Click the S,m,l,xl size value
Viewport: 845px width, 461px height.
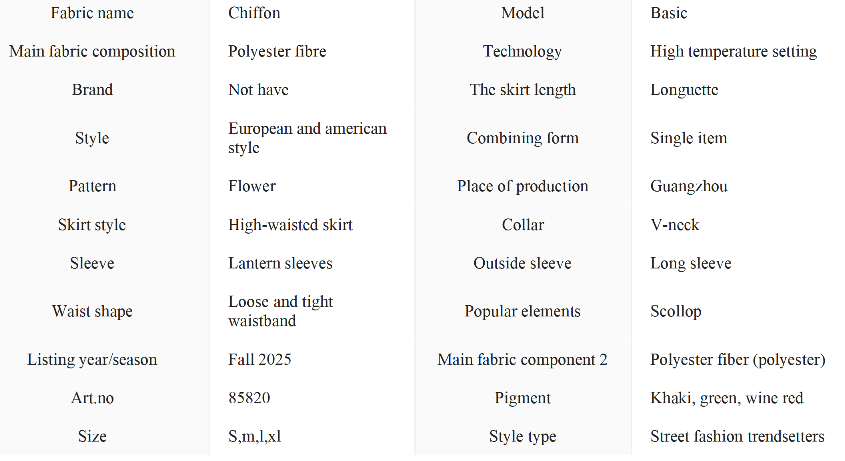click(x=254, y=436)
